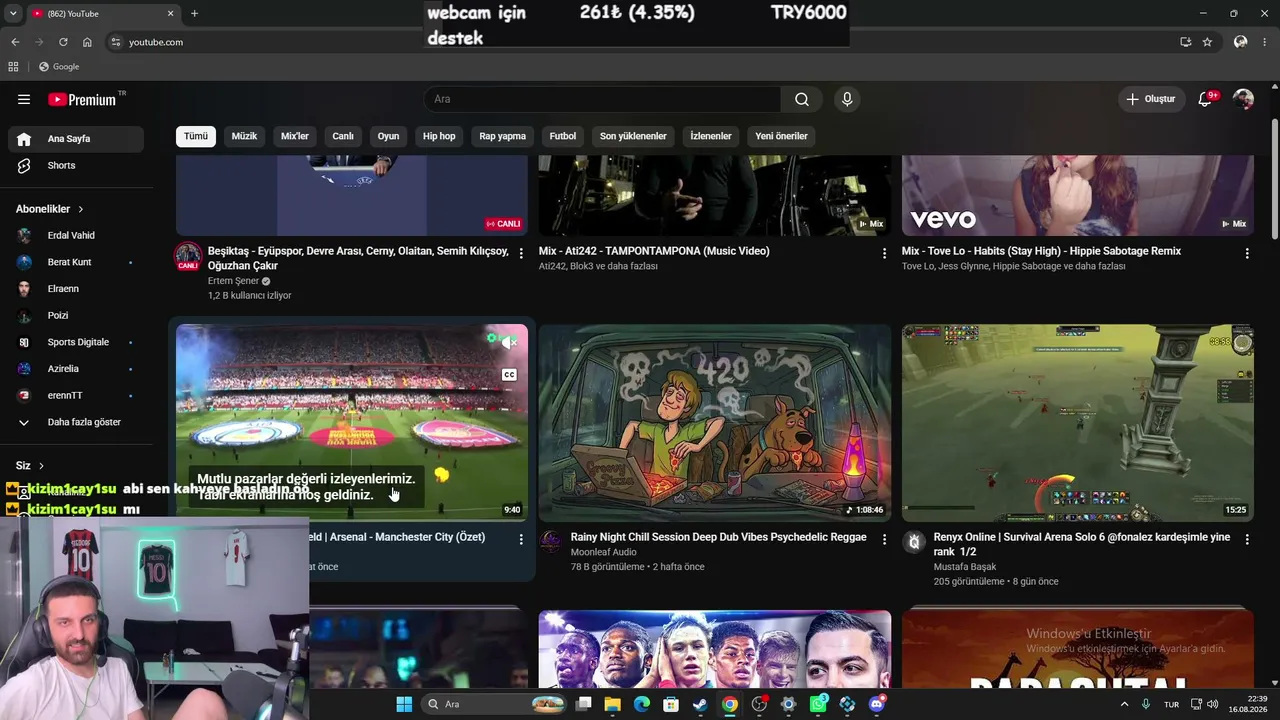
Task: Open the Mustafa Başak channel avatar
Action: tap(914, 542)
